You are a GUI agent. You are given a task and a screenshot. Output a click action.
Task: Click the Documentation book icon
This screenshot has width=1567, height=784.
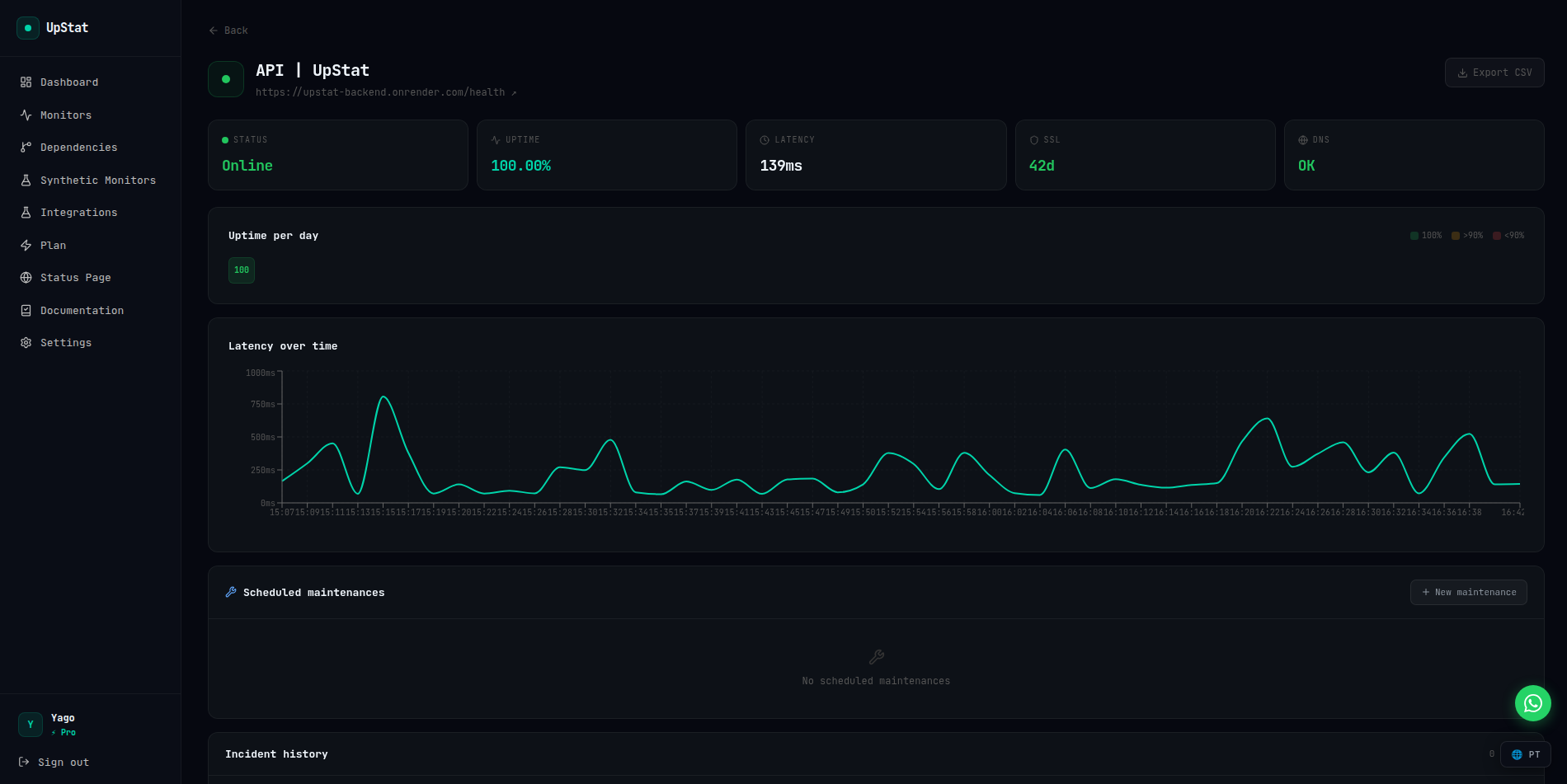[x=26, y=311]
